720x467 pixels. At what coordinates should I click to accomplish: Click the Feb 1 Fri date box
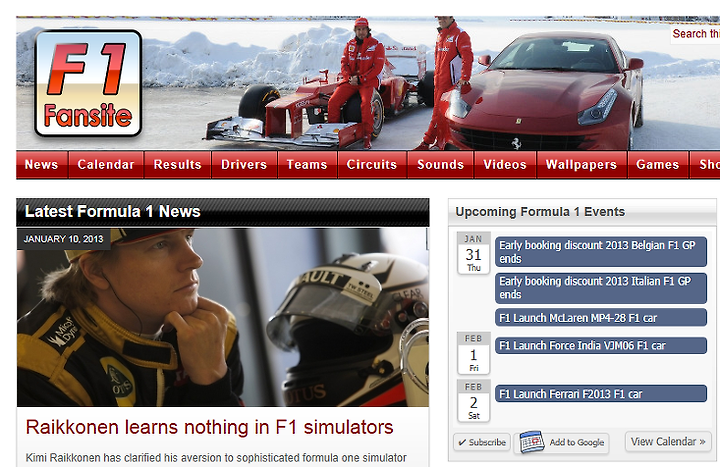[x=473, y=353]
